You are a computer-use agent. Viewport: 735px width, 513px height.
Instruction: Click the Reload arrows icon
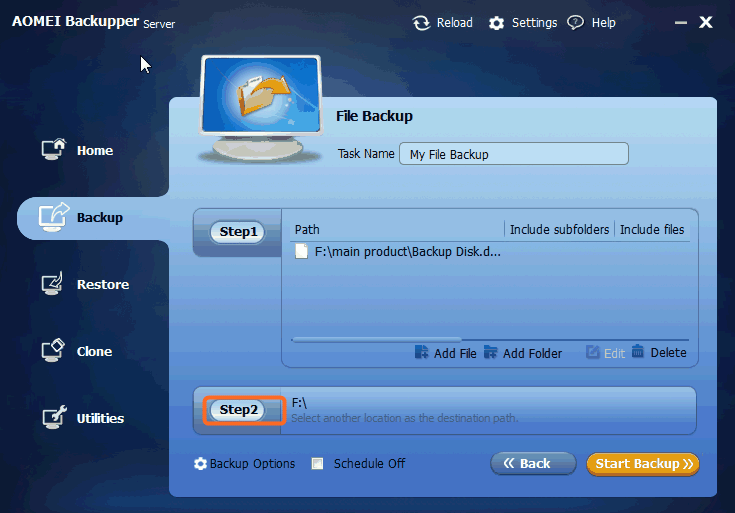coord(421,23)
